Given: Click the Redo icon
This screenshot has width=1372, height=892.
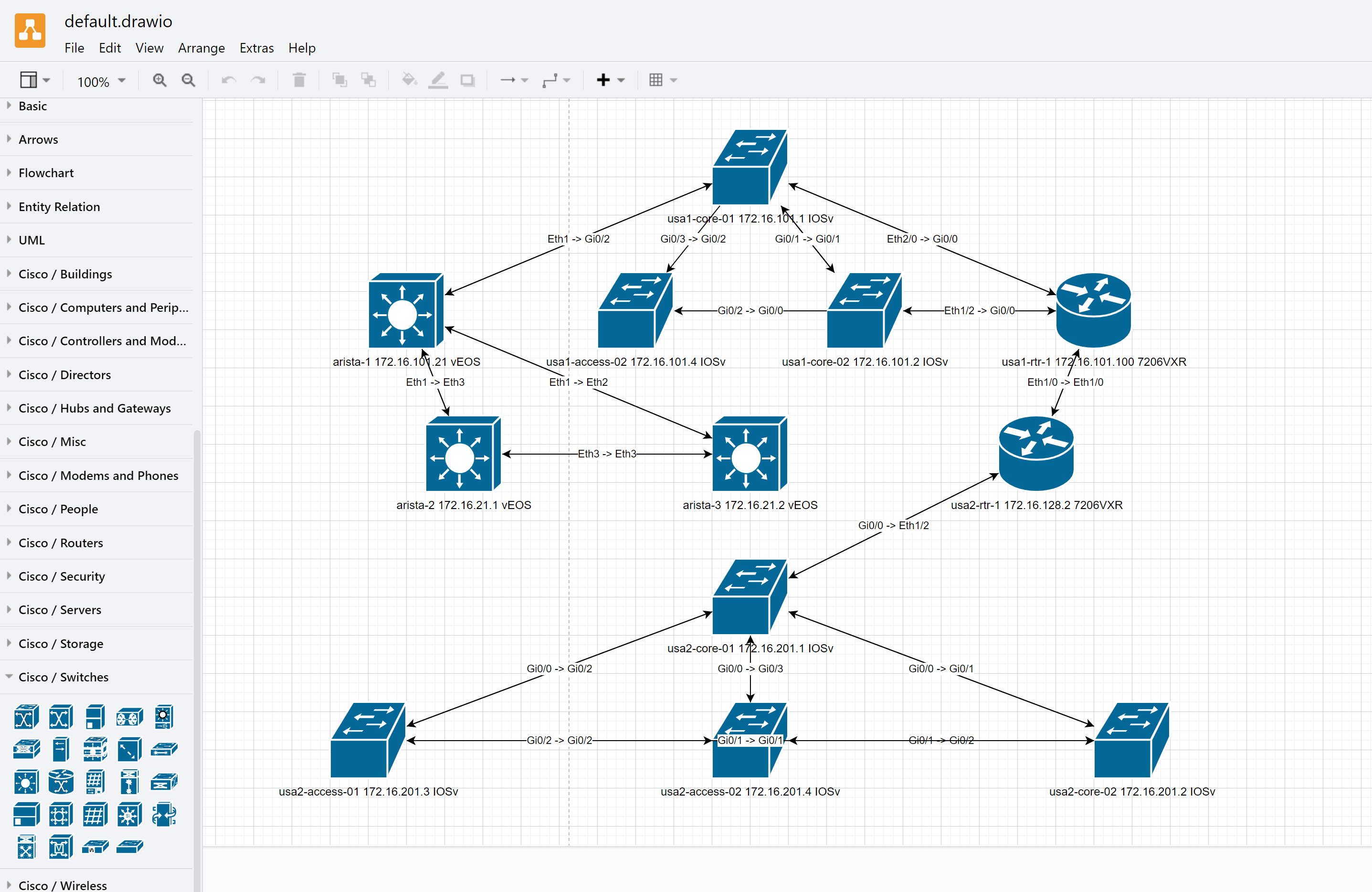Looking at the screenshot, I should pyautogui.click(x=258, y=80).
